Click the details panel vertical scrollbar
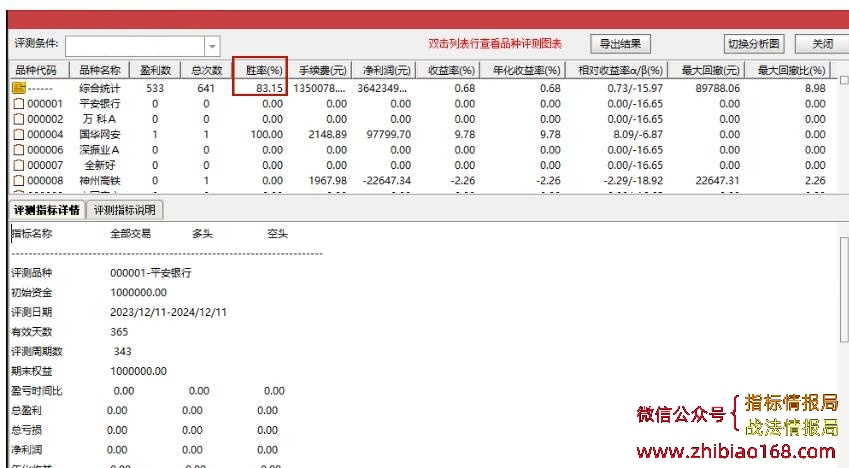The height and width of the screenshot is (468, 849). point(844,289)
